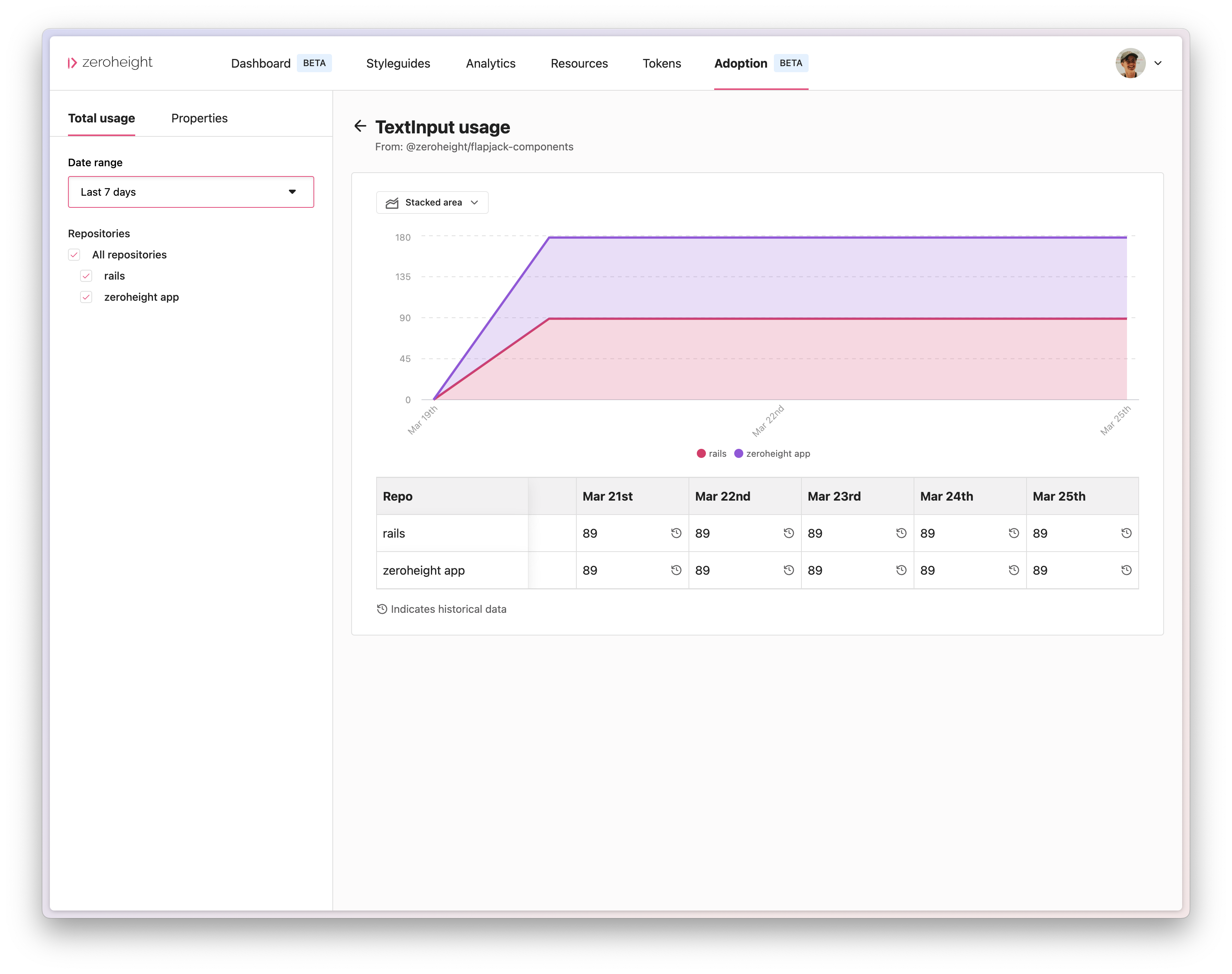Click the BETA badge next to Dashboard

tap(314, 63)
